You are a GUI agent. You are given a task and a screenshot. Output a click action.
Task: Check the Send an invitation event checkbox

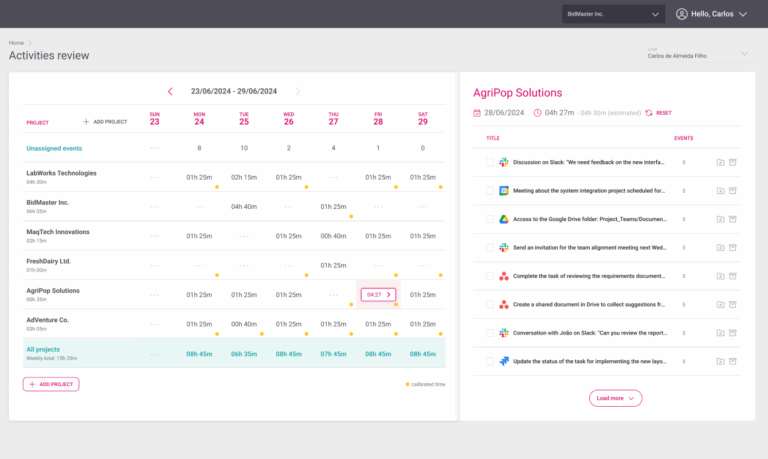tap(490, 247)
